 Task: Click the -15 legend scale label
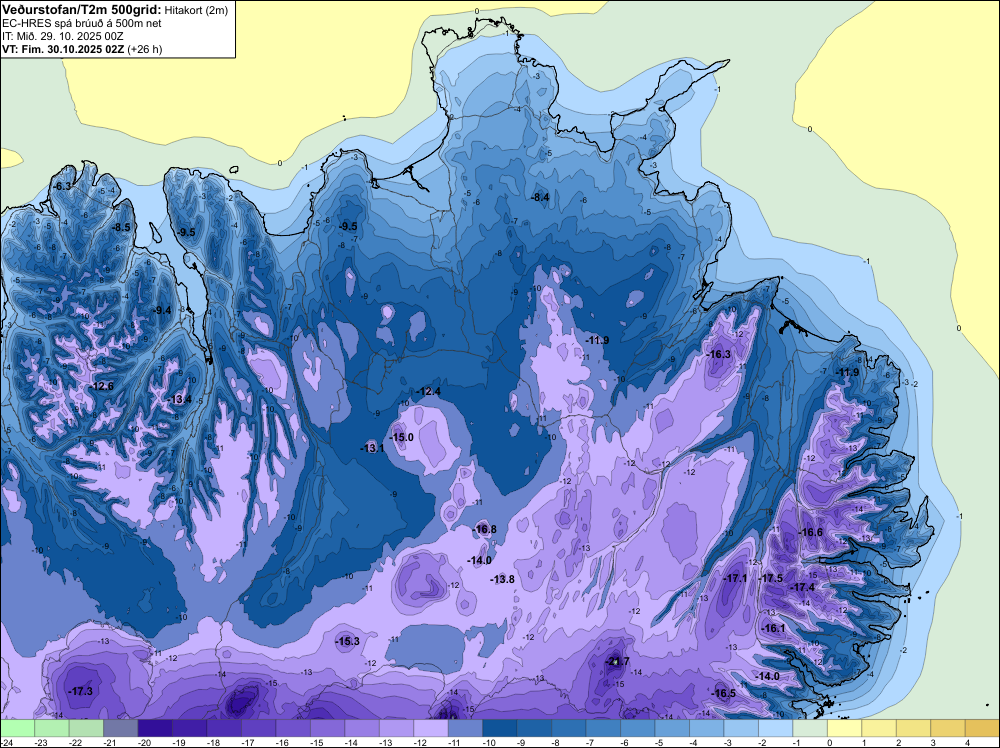click(x=317, y=742)
